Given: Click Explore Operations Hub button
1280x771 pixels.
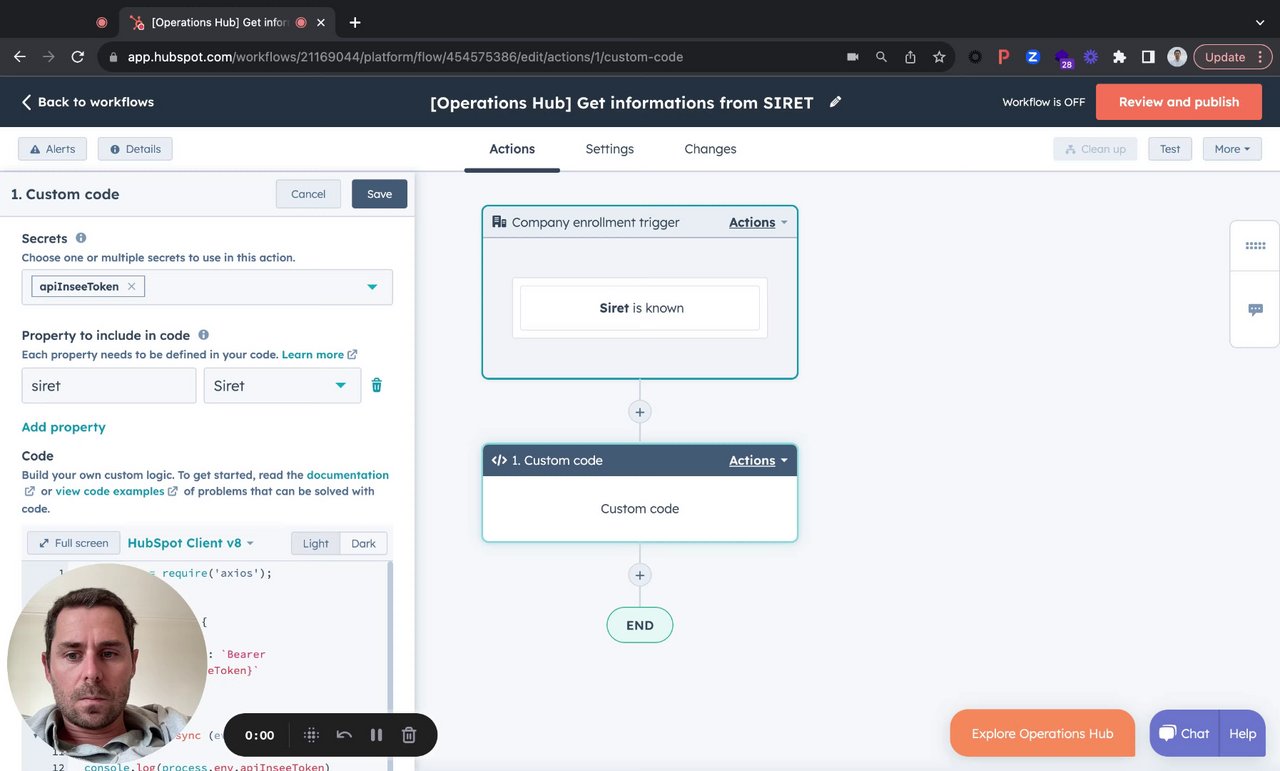Looking at the screenshot, I should click(x=1042, y=733).
